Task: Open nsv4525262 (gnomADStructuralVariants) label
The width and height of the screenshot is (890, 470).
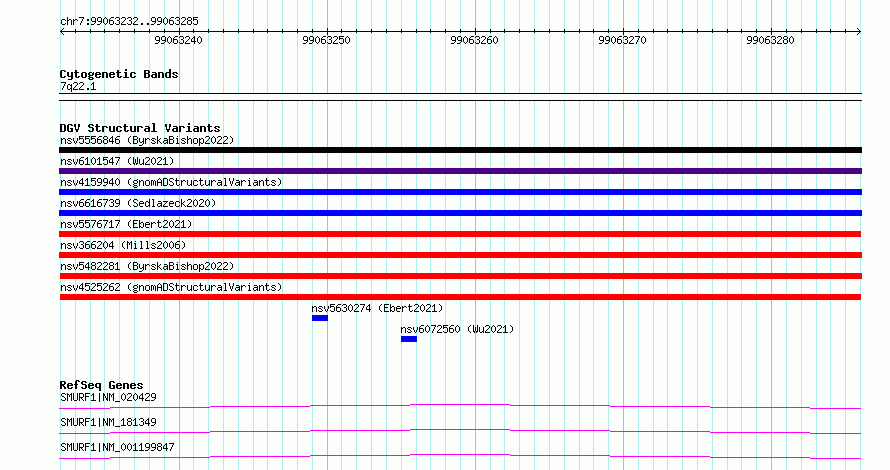Action: coord(171,287)
